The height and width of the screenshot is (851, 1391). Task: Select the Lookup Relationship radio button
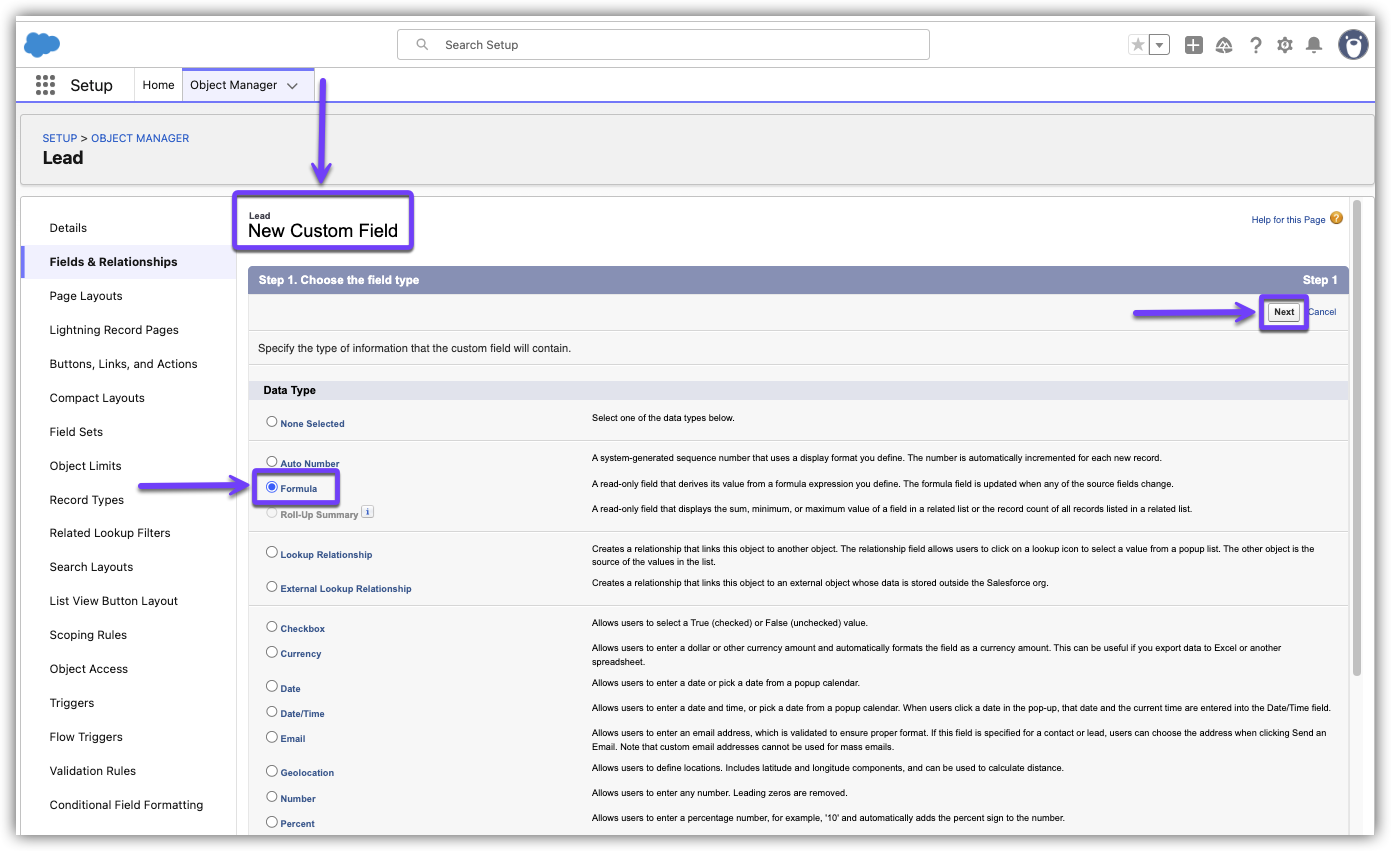272,552
